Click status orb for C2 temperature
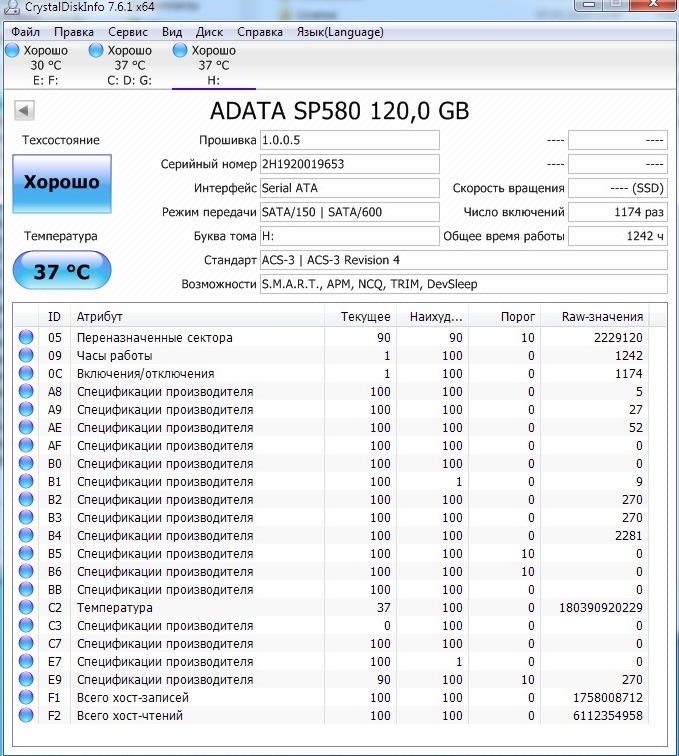Screen dimensions: 679x756 [x=26, y=607]
